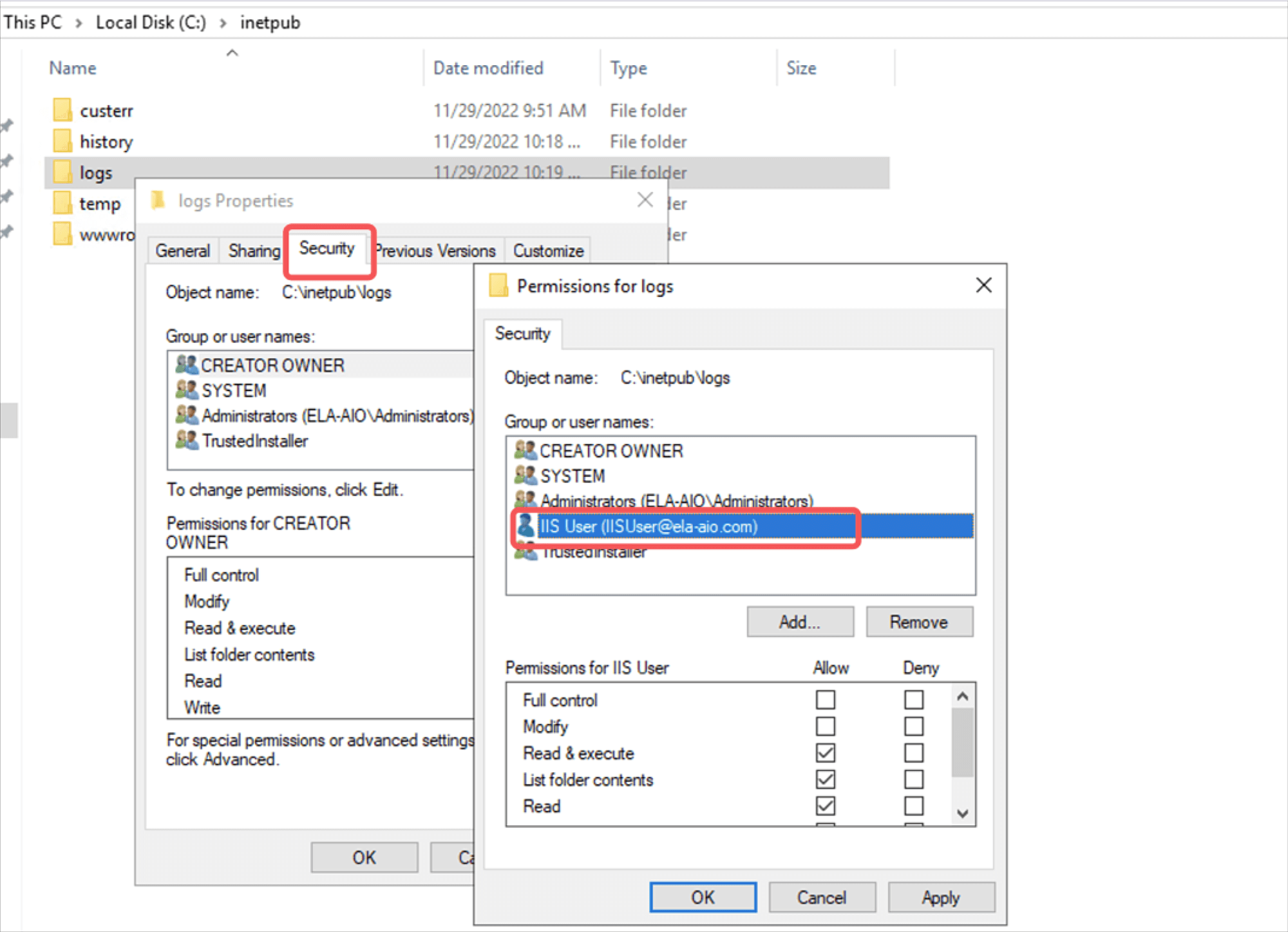
Task: Click the Add button to add a user
Action: click(800, 622)
